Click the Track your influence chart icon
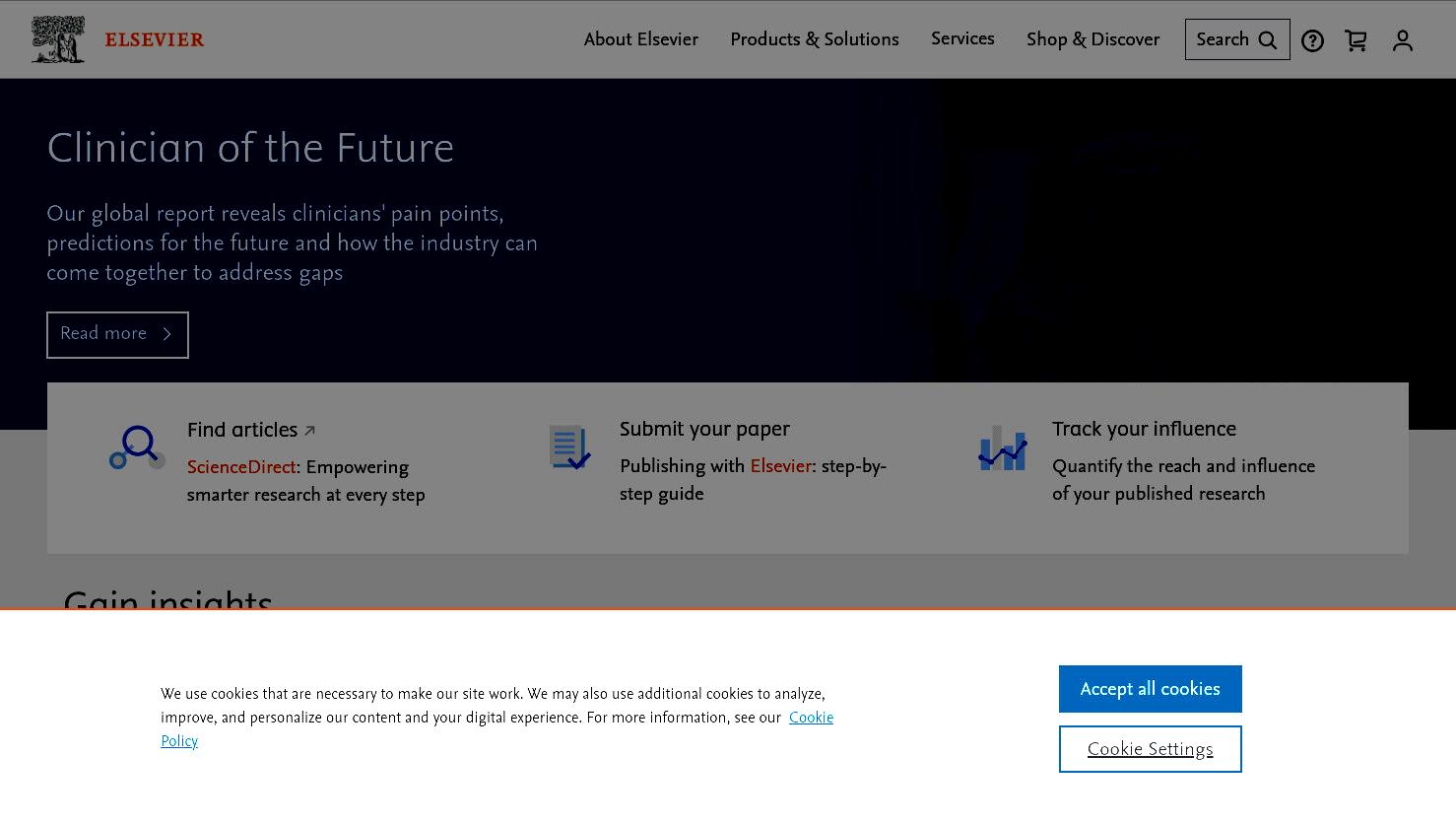1456x825 pixels. (x=1003, y=447)
